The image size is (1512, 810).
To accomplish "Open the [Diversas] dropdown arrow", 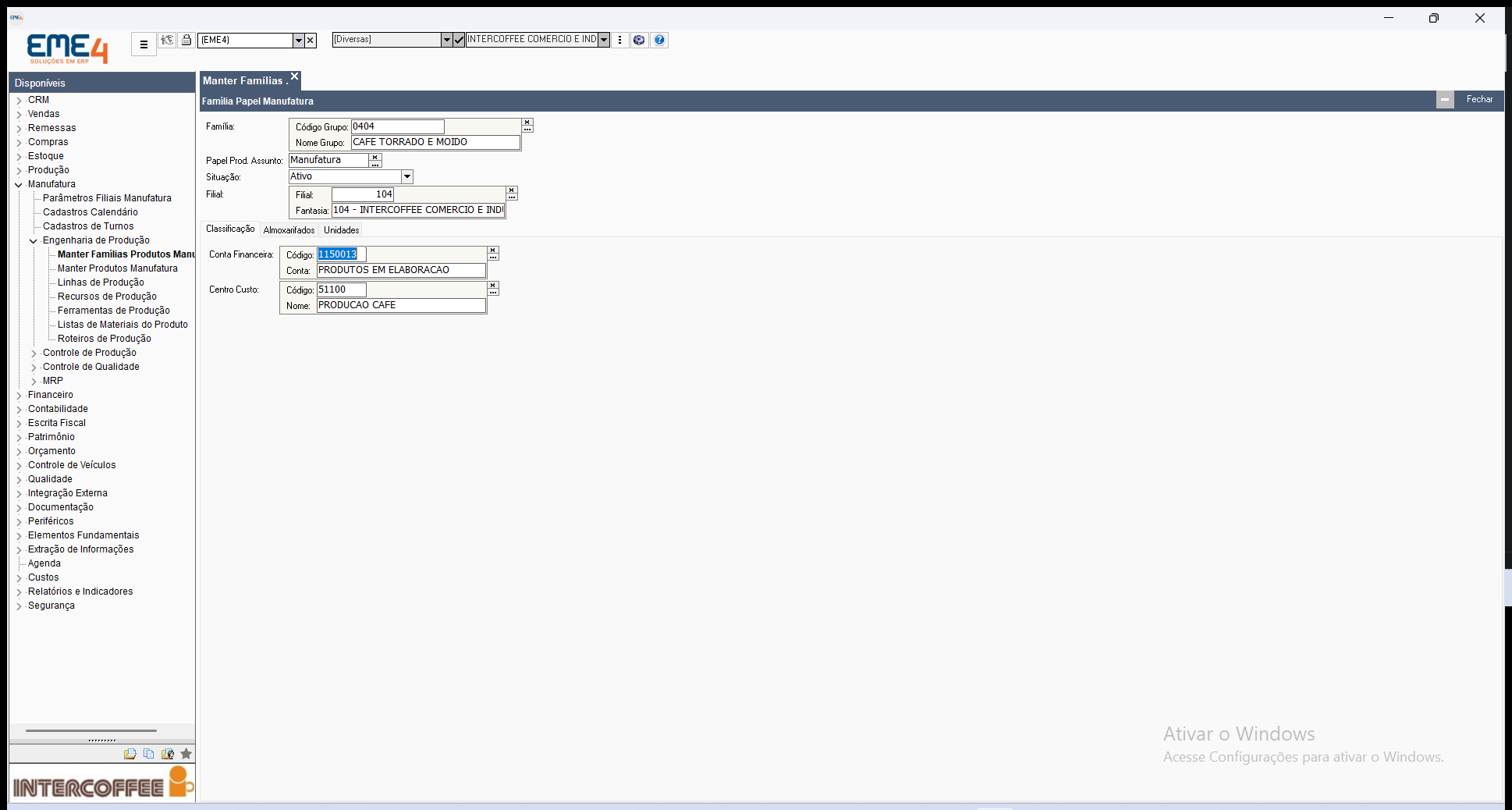I will click(x=446, y=40).
